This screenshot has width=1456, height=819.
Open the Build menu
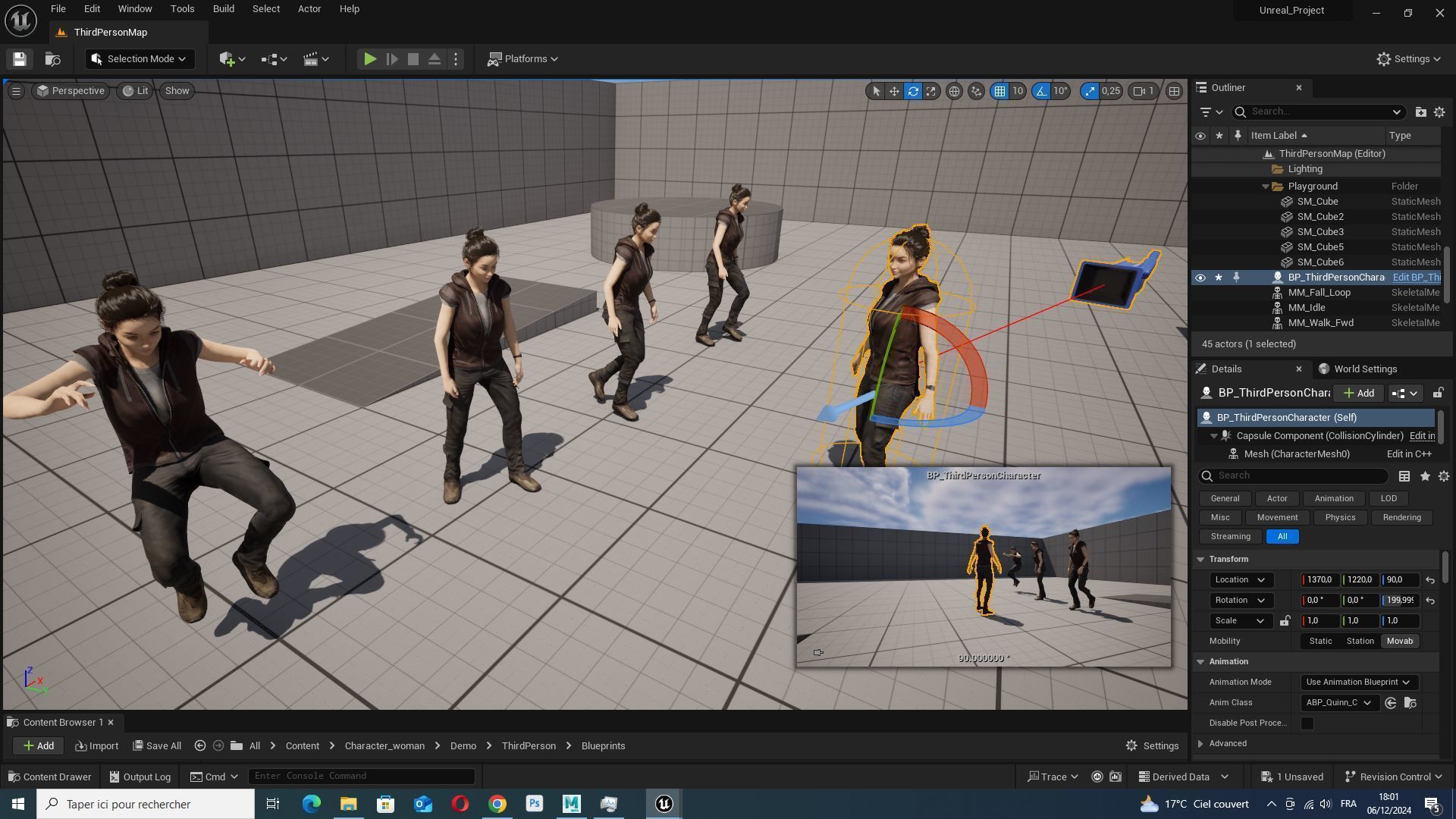pyautogui.click(x=224, y=9)
